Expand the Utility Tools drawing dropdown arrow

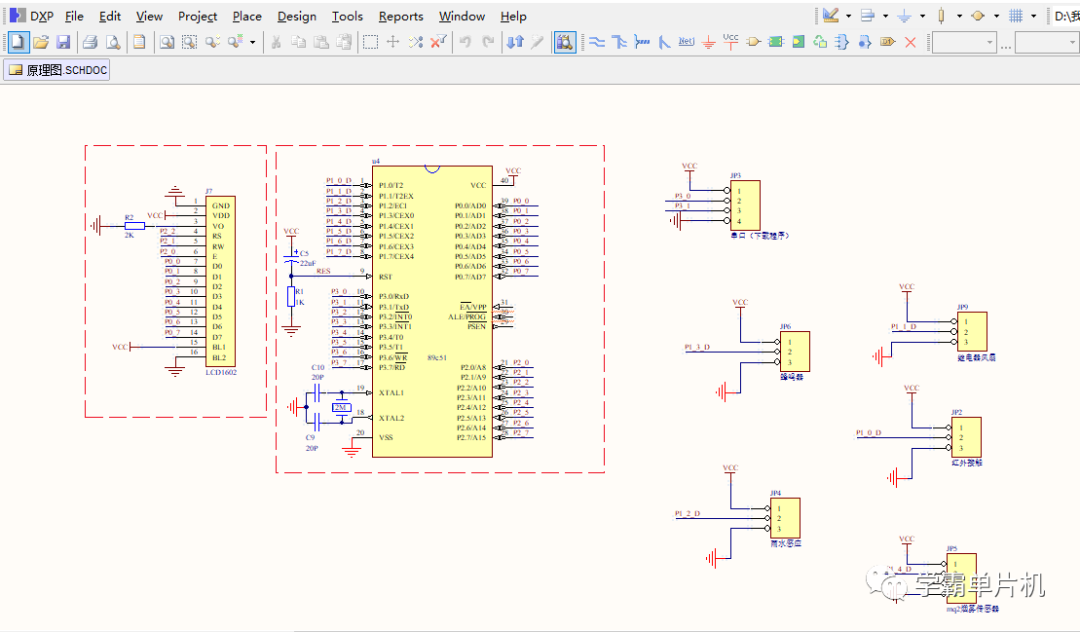(x=849, y=16)
